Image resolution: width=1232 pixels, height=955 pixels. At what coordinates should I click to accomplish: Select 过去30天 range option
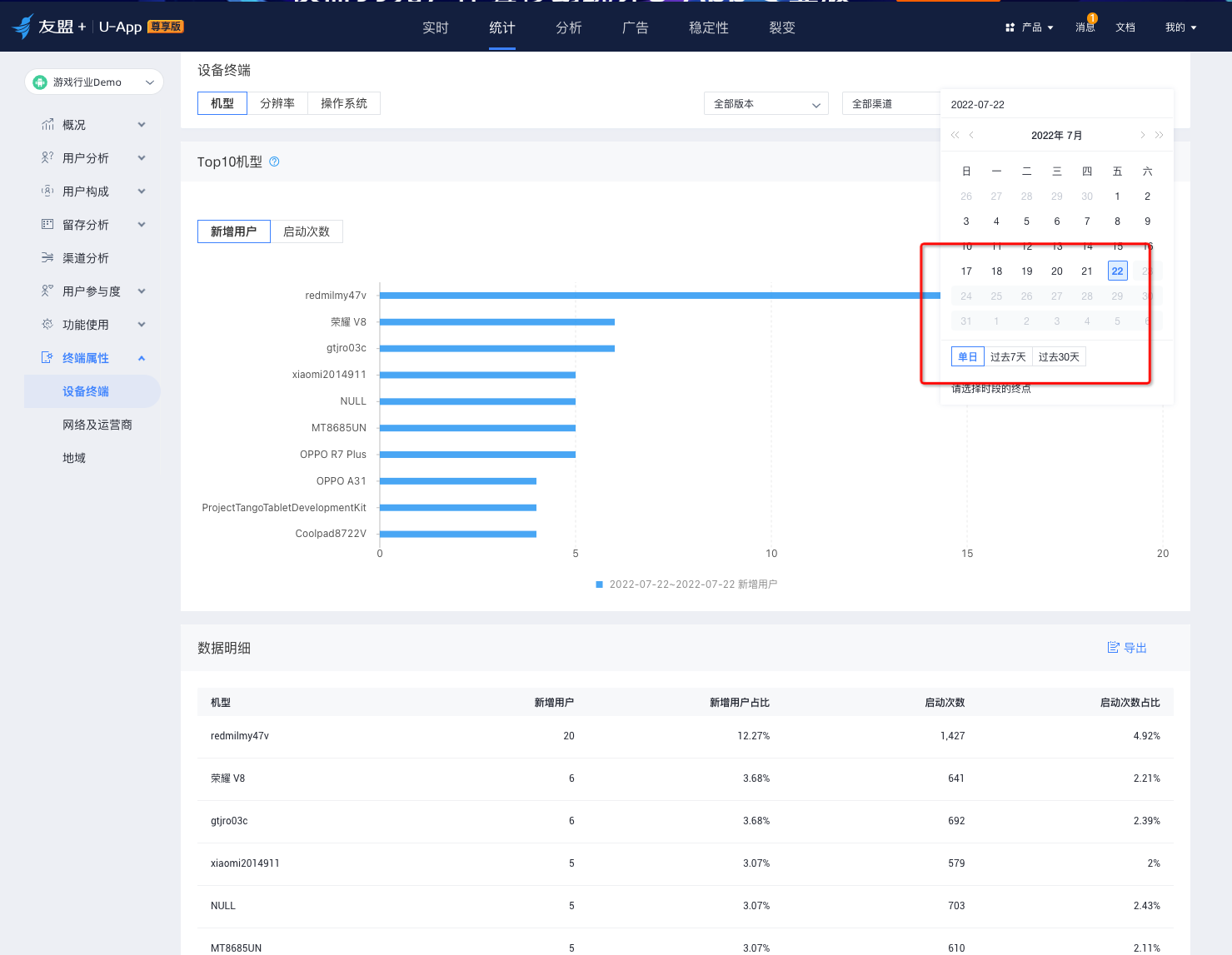click(x=1059, y=356)
